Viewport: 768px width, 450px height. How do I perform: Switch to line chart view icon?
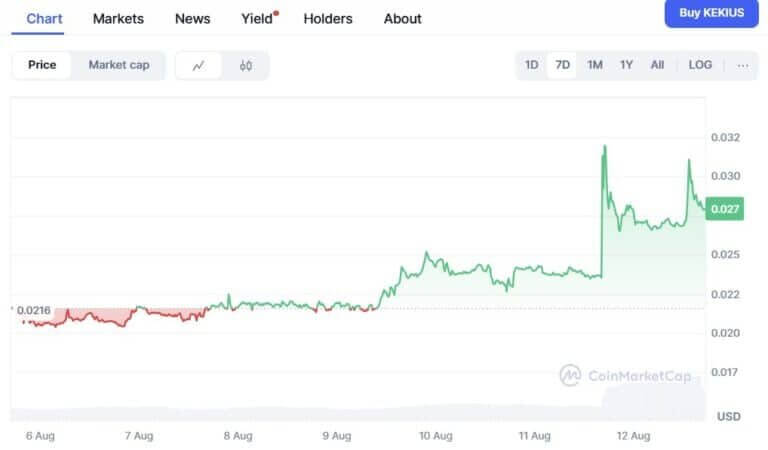(x=199, y=65)
